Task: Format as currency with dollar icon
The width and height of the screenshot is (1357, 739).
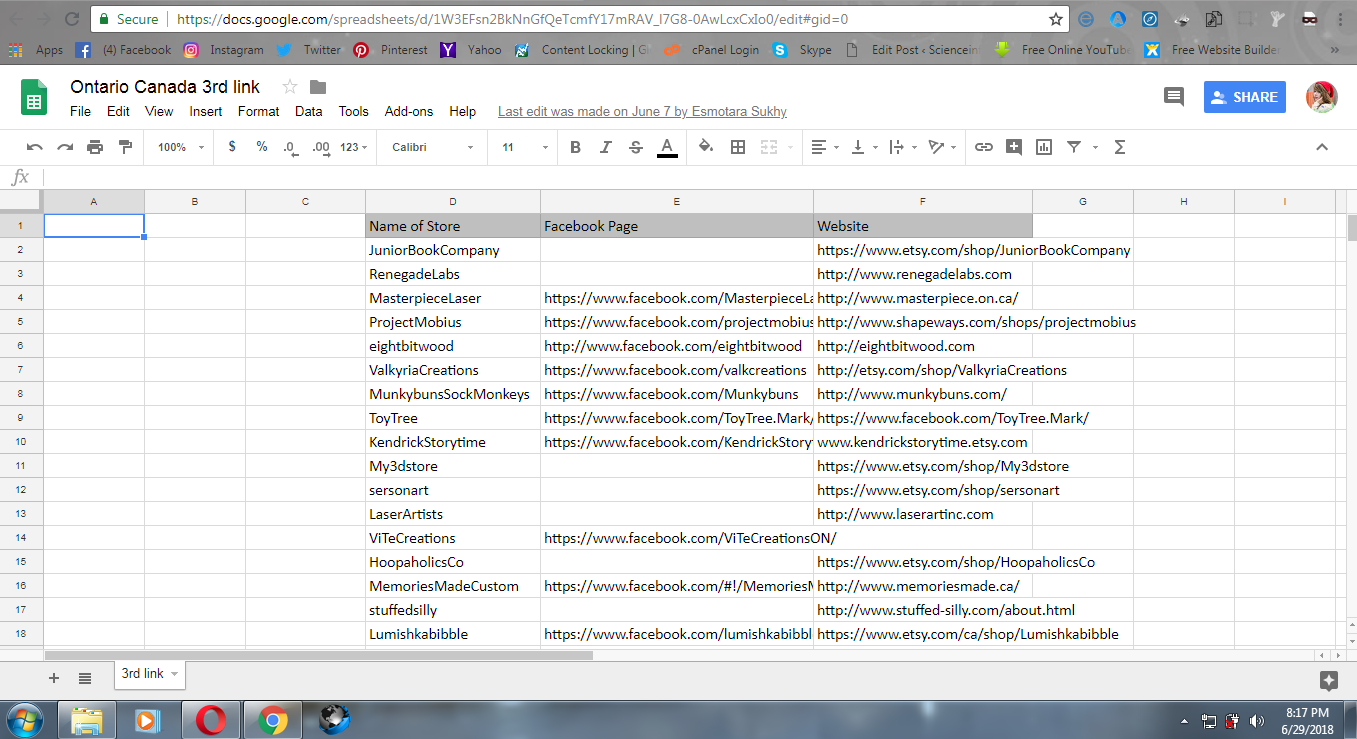Action: click(232, 147)
